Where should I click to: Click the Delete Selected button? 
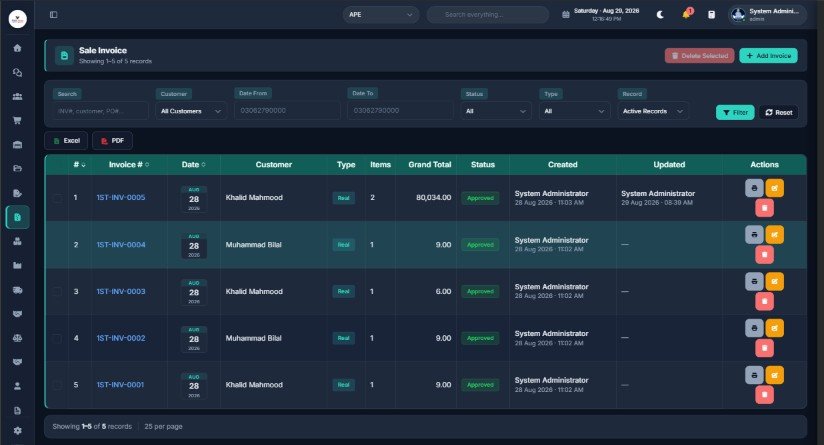click(x=699, y=56)
